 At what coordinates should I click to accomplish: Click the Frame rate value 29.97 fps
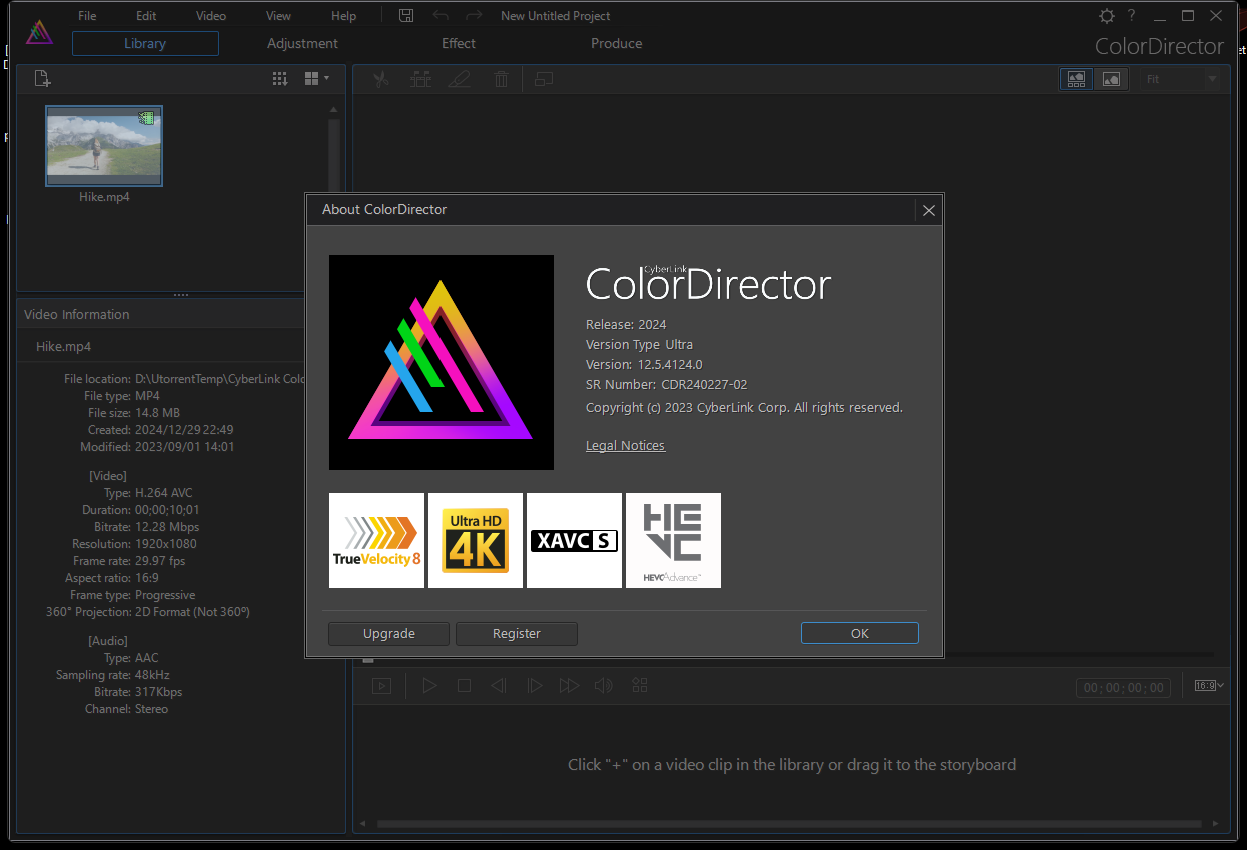coord(160,561)
